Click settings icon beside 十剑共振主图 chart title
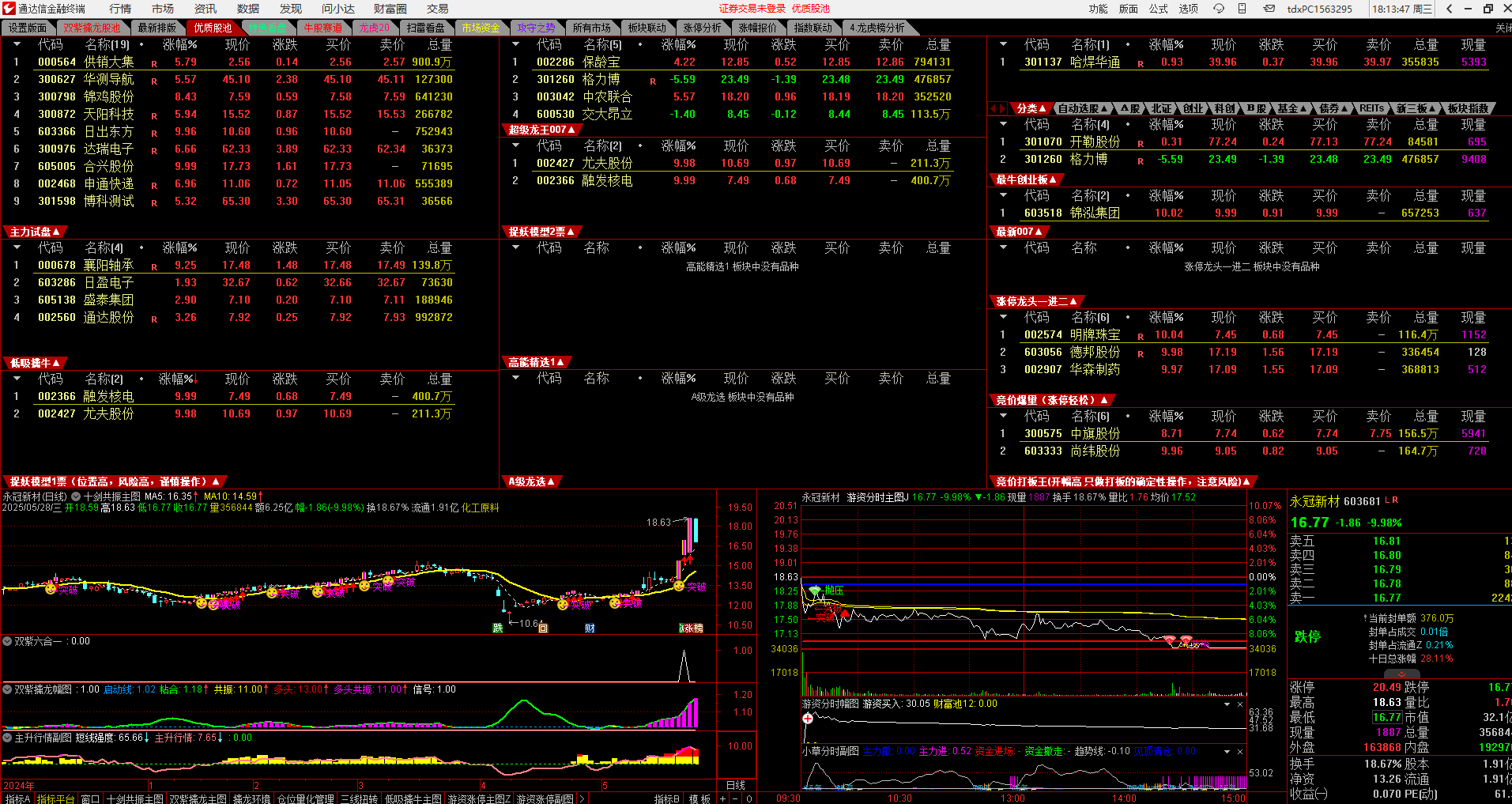 [x=76, y=496]
